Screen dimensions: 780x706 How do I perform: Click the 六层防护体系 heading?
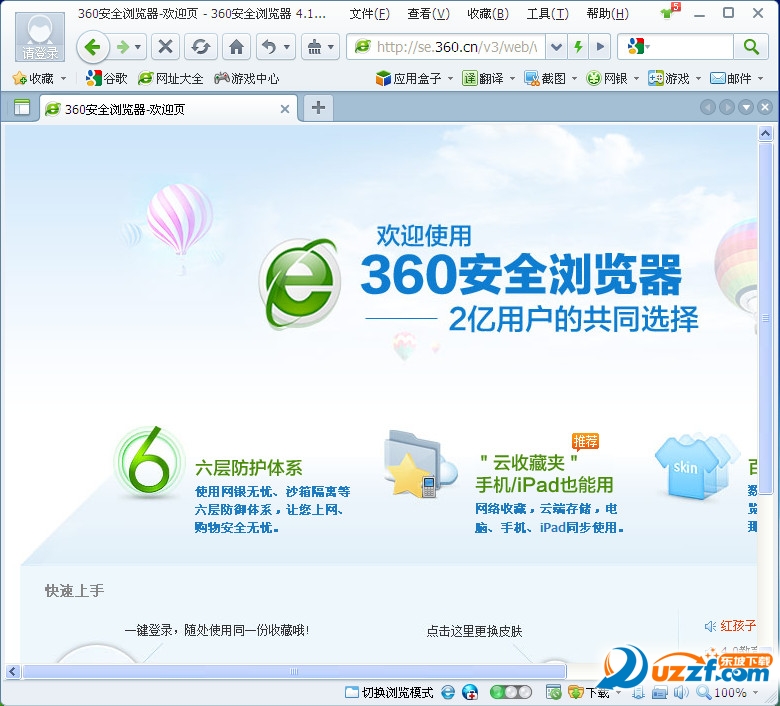pyautogui.click(x=249, y=468)
